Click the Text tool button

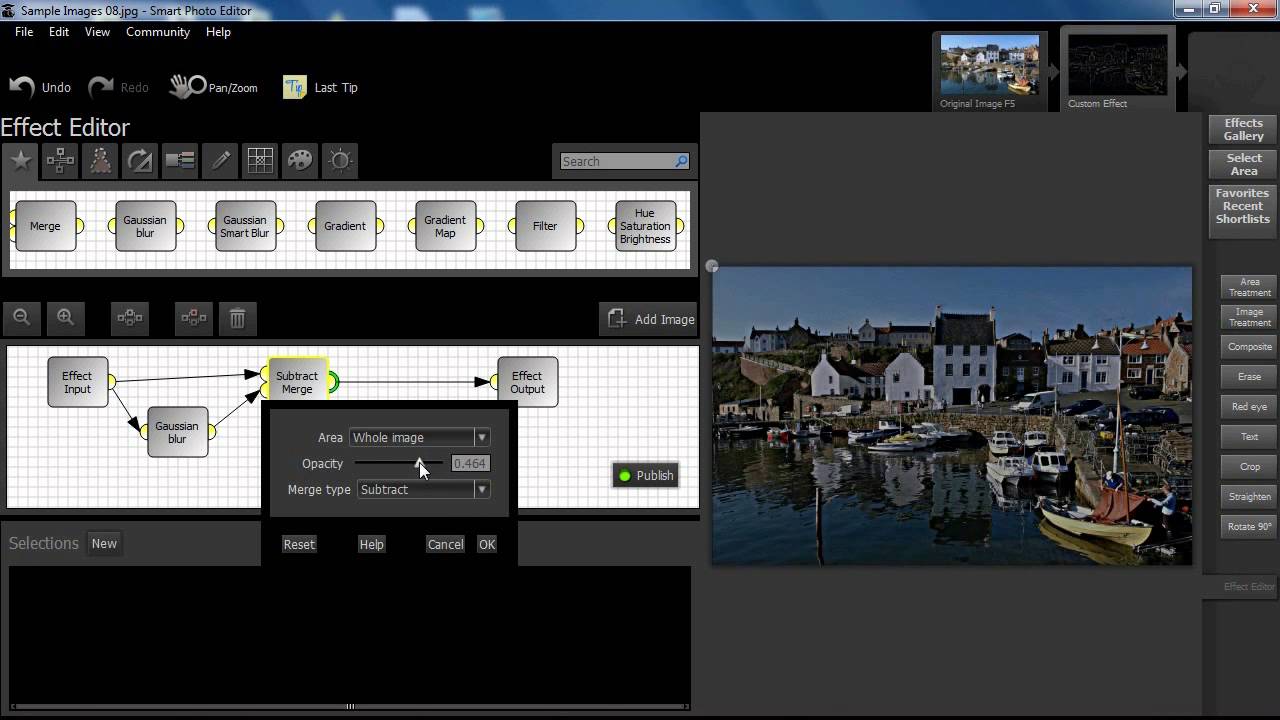click(1249, 437)
